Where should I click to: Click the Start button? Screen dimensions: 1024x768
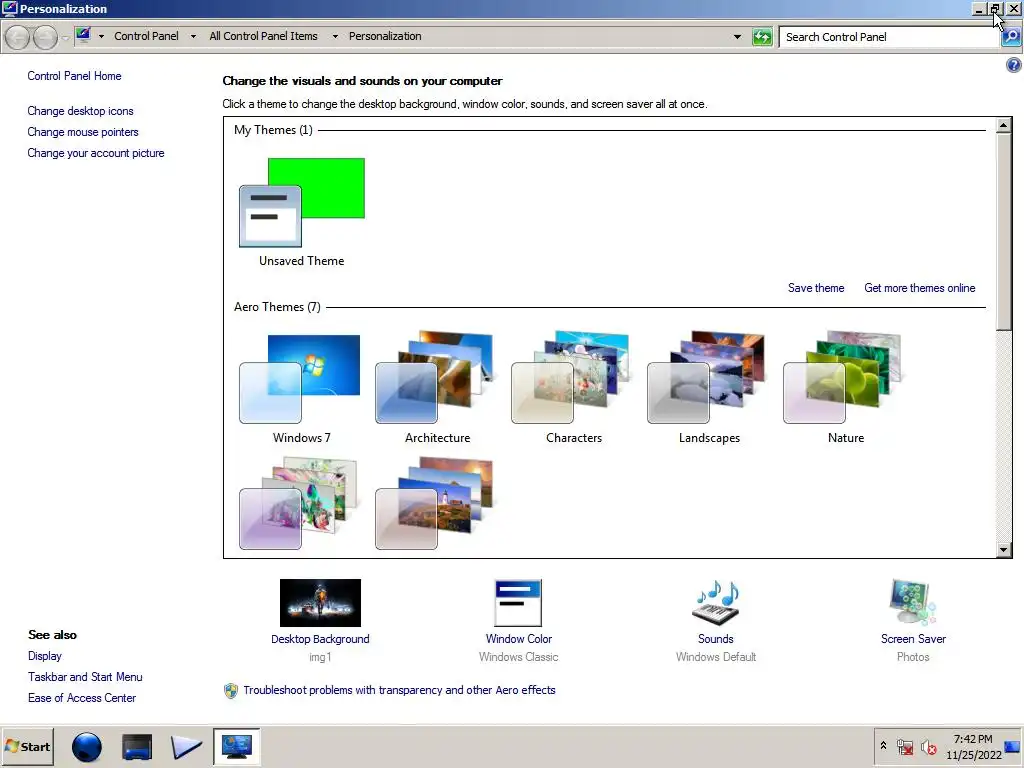click(x=28, y=746)
